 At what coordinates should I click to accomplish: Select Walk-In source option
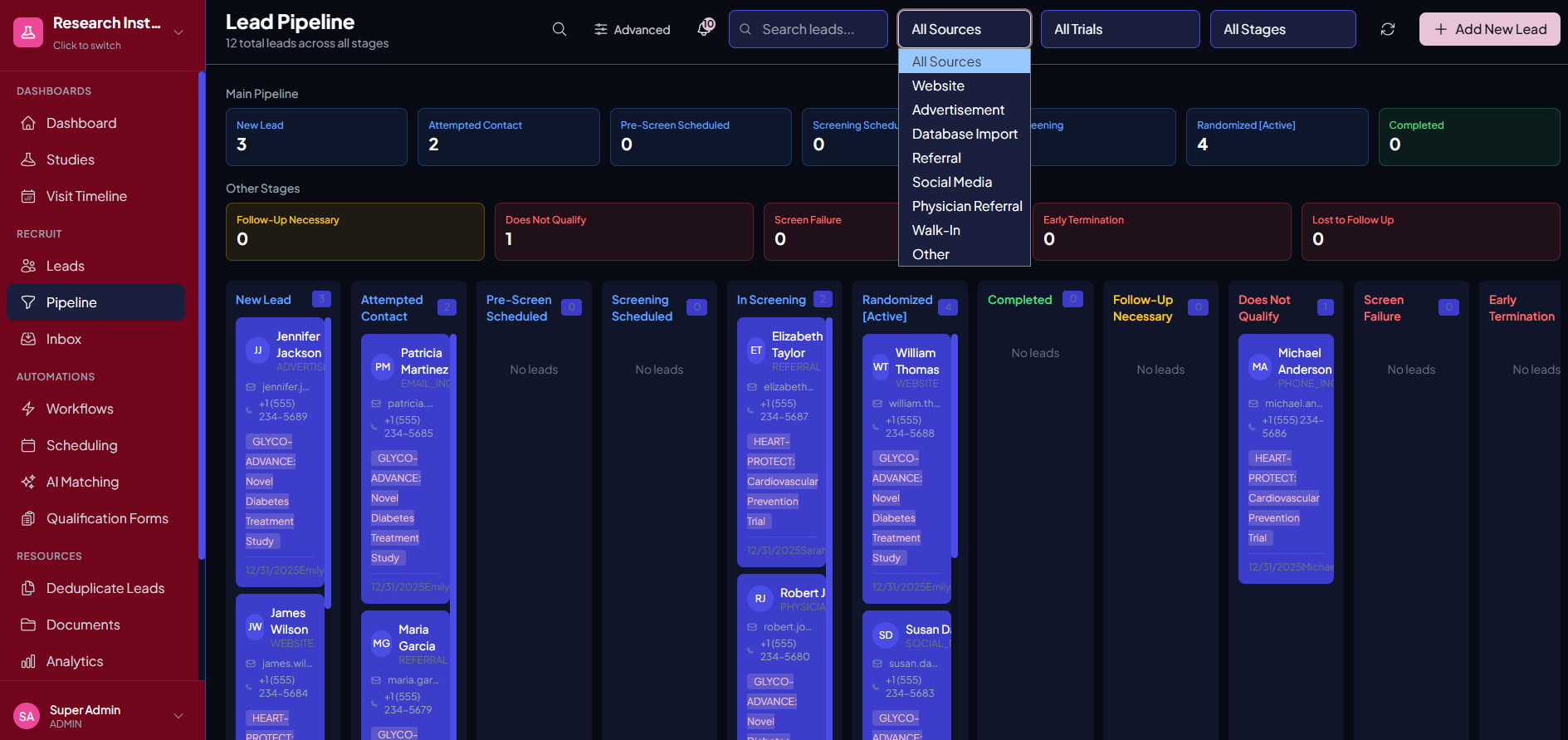[x=965, y=230]
